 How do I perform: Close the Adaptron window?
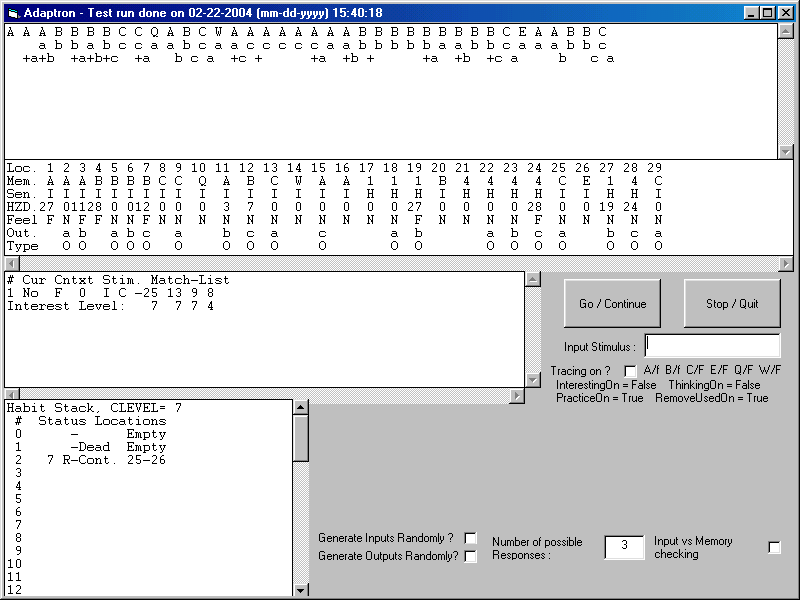point(786,13)
